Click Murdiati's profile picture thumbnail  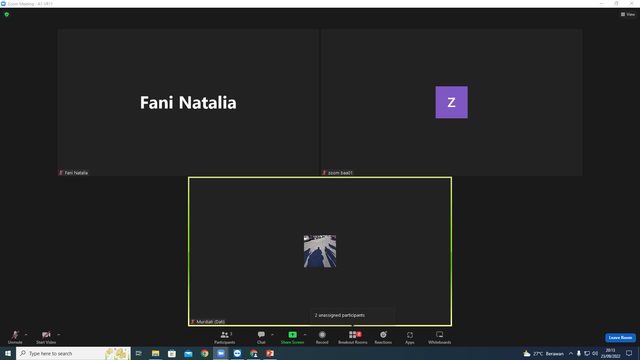tap(320, 251)
